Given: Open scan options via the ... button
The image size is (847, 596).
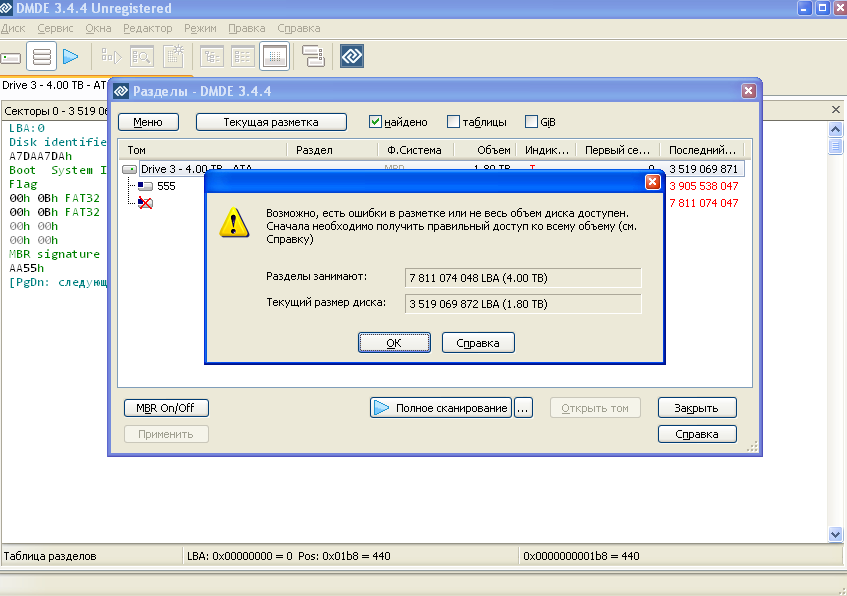Looking at the screenshot, I should click(x=523, y=407).
